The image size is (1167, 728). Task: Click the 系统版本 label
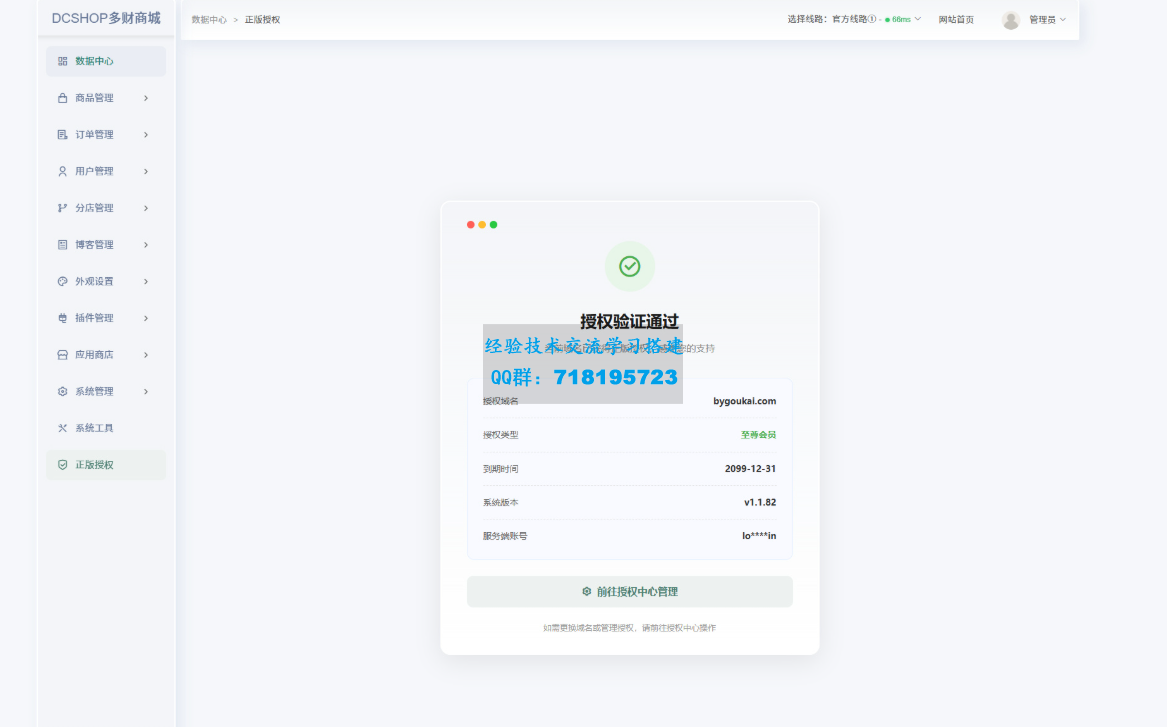pos(500,502)
